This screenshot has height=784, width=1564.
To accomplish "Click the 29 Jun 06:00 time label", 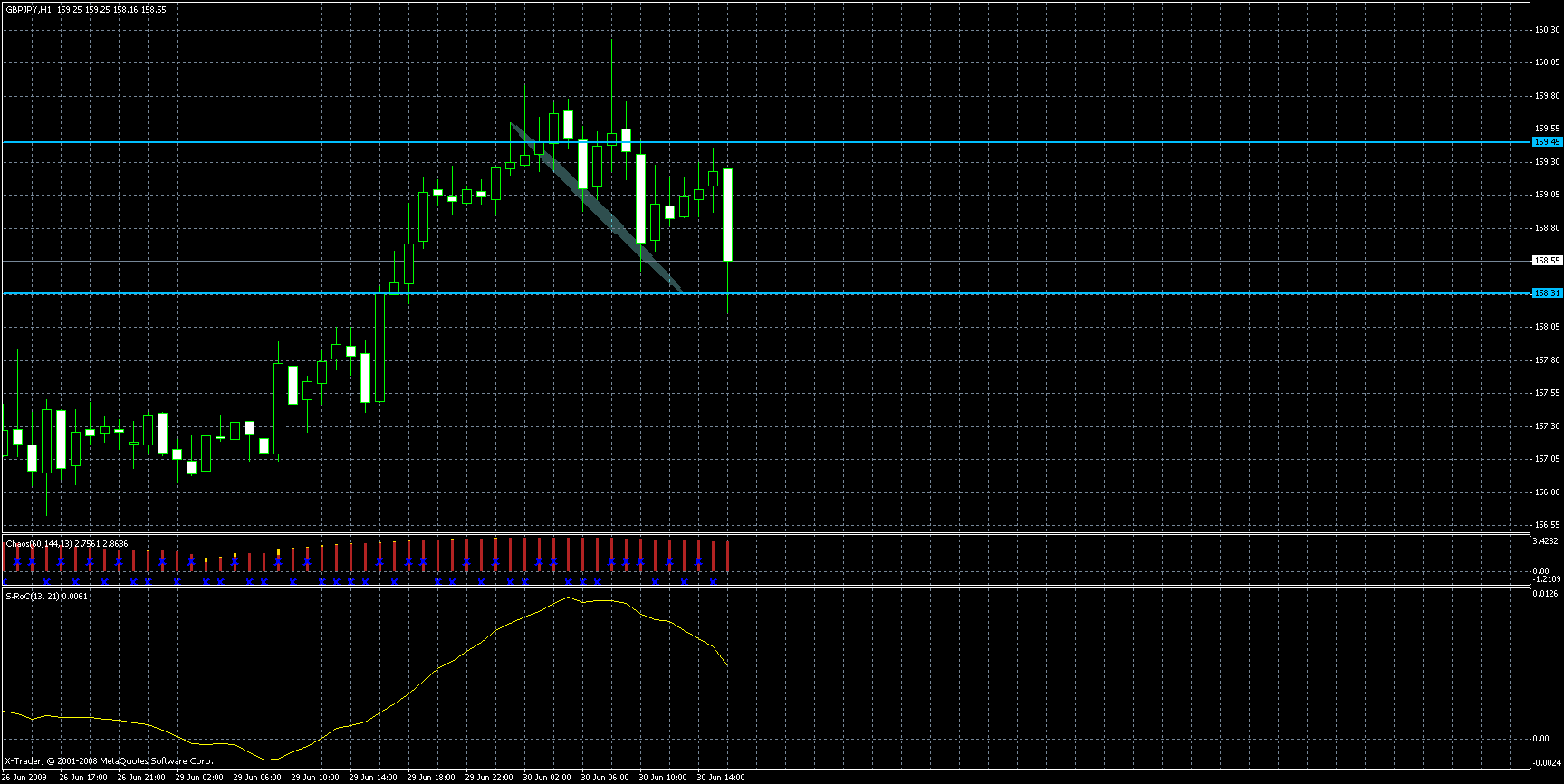I will point(257,778).
